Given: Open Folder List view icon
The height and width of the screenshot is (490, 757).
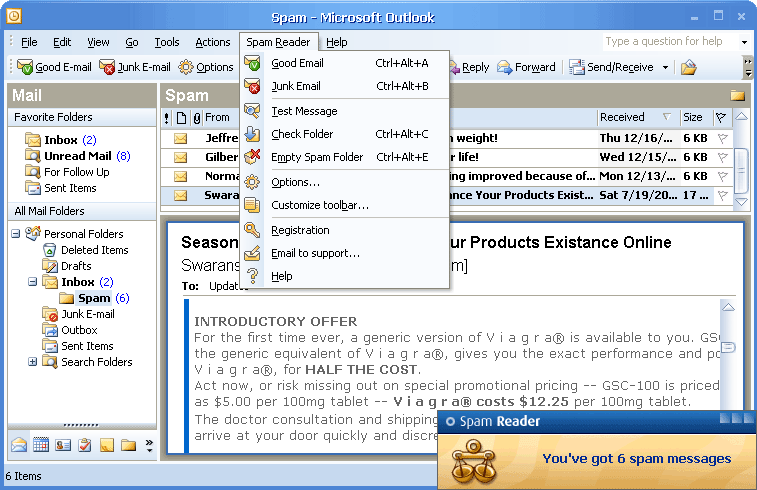Looking at the screenshot, I should [x=128, y=445].
